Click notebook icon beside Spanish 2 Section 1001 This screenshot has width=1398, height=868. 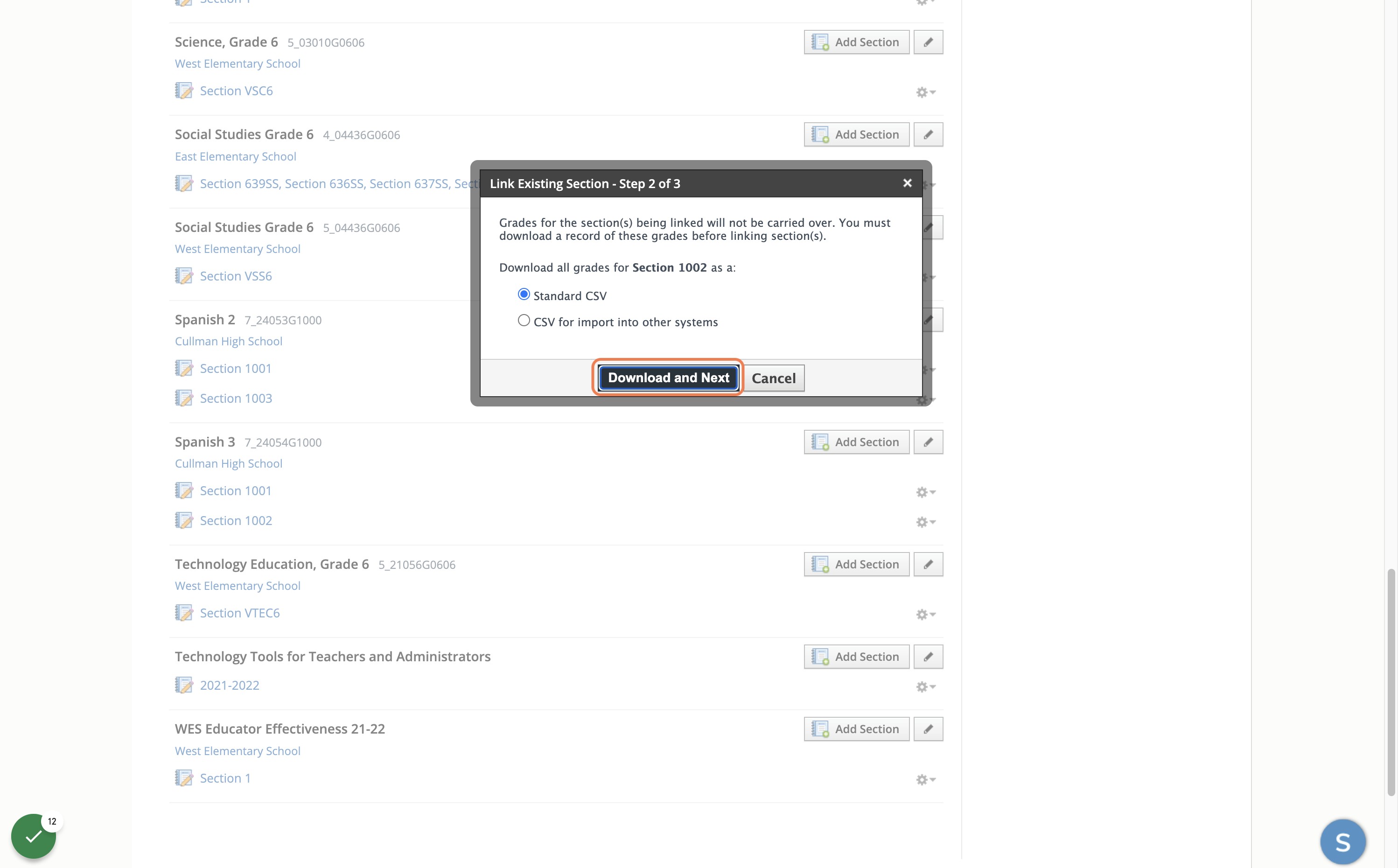coord(184,369)
